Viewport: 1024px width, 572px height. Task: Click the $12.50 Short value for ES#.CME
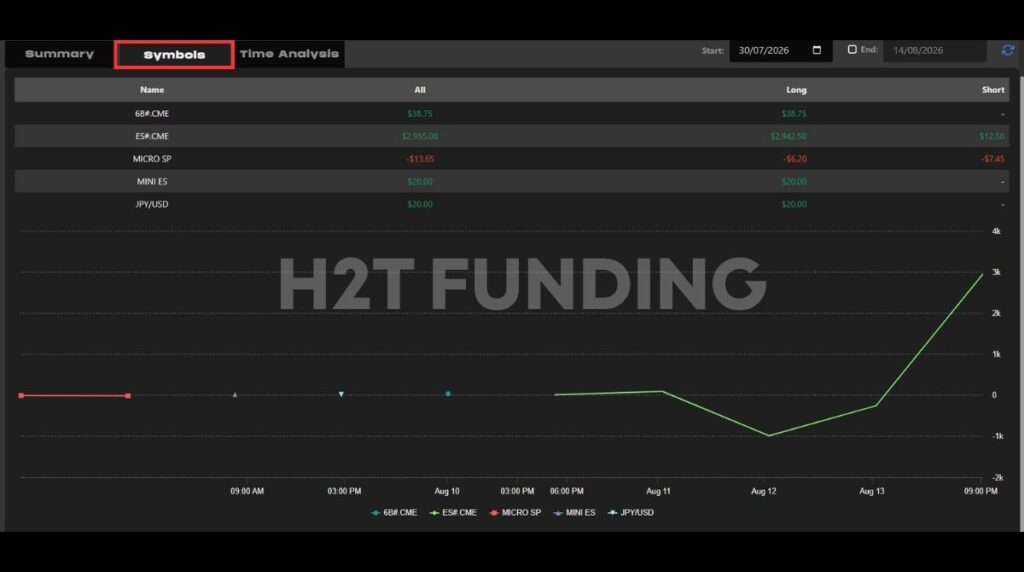pos(992,136)
